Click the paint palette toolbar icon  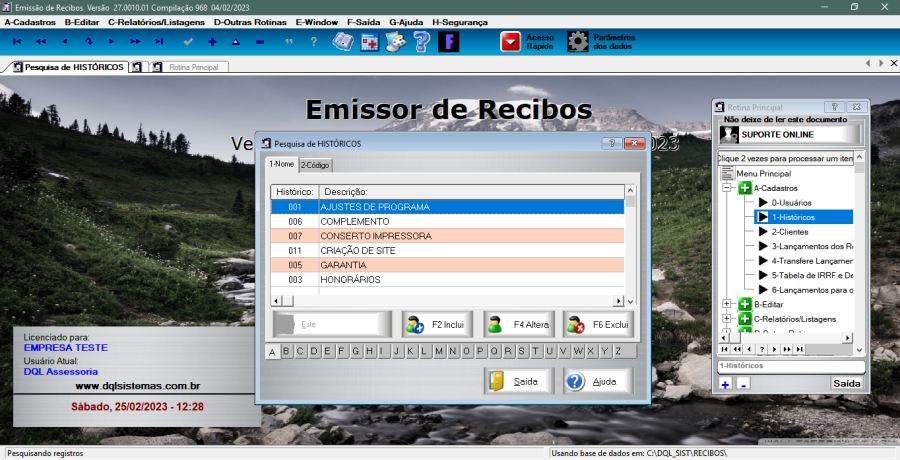click(x=396, y=42)
